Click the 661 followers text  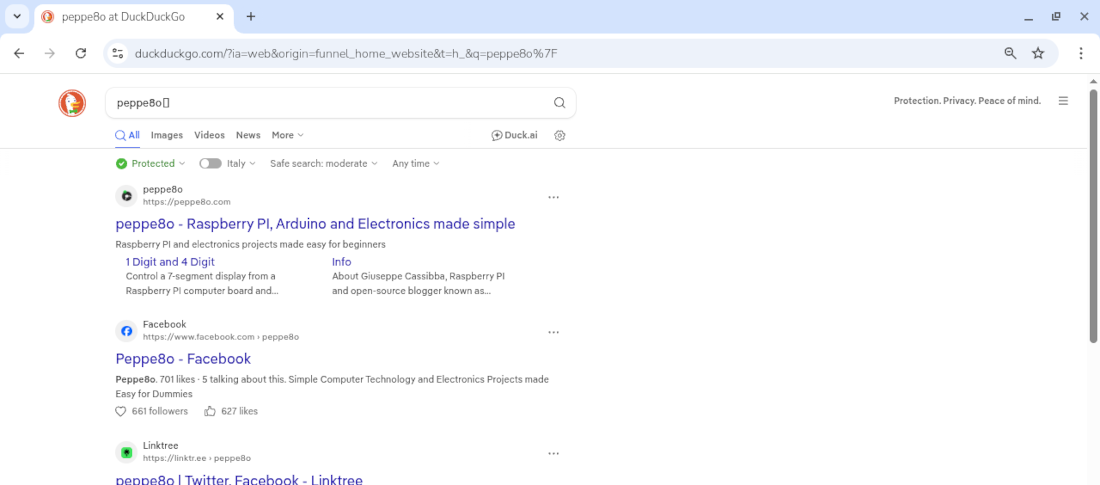tap(160, 411)
